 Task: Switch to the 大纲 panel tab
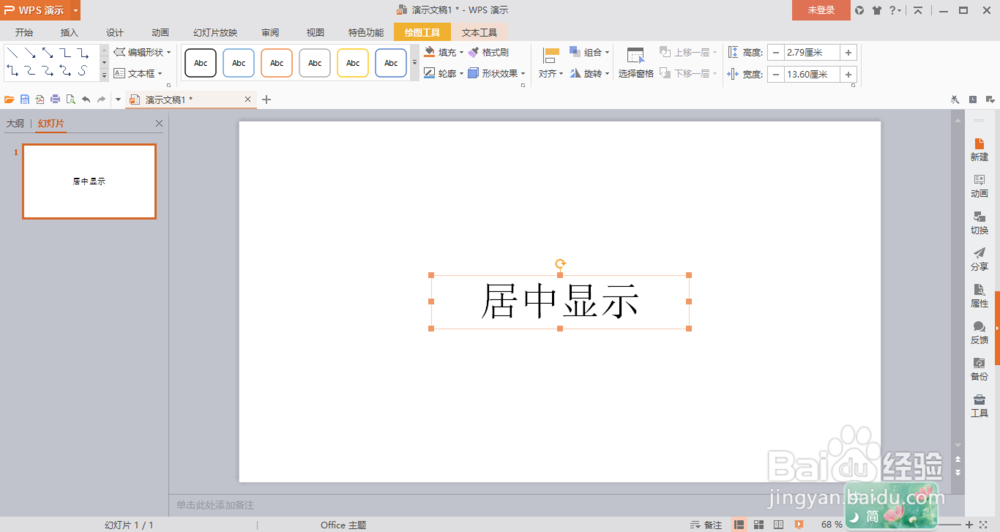[x=15, y=123]
